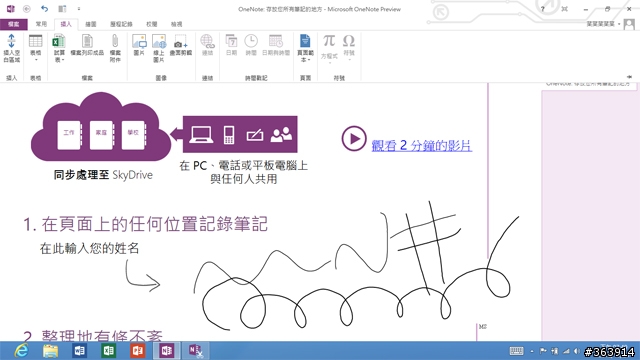640x360 pixels.
Task: Click the purple play button circle
Action: tap(354, 139)
